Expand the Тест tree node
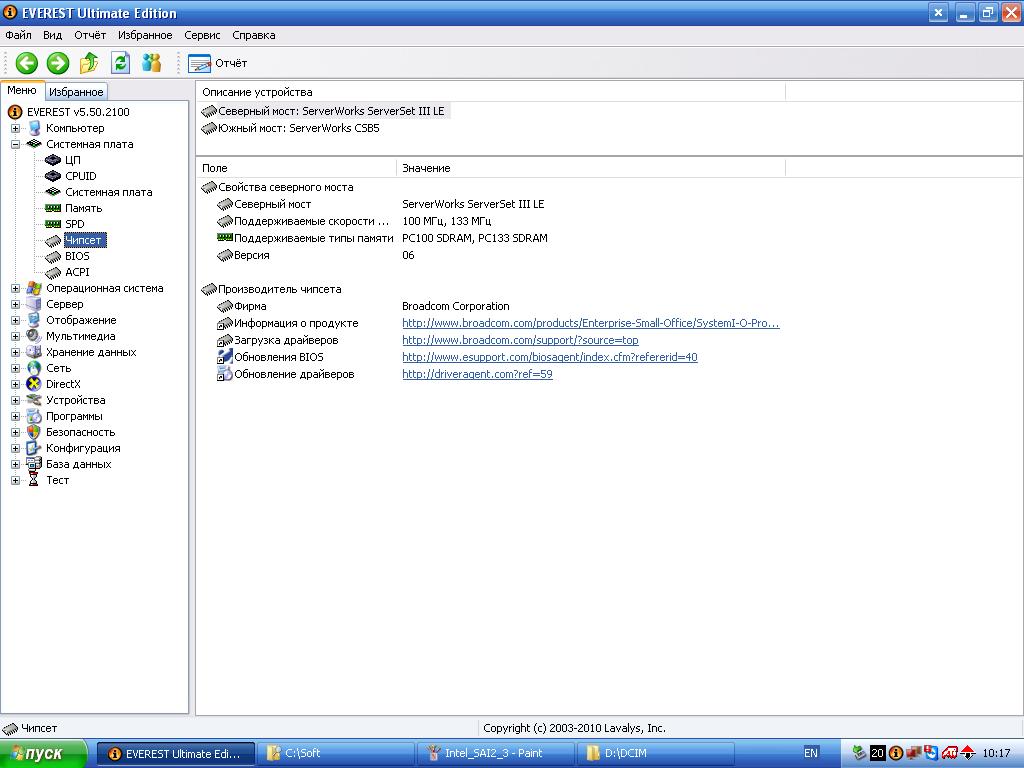Viewport: 1024px width, 768px height. (15, 481)
